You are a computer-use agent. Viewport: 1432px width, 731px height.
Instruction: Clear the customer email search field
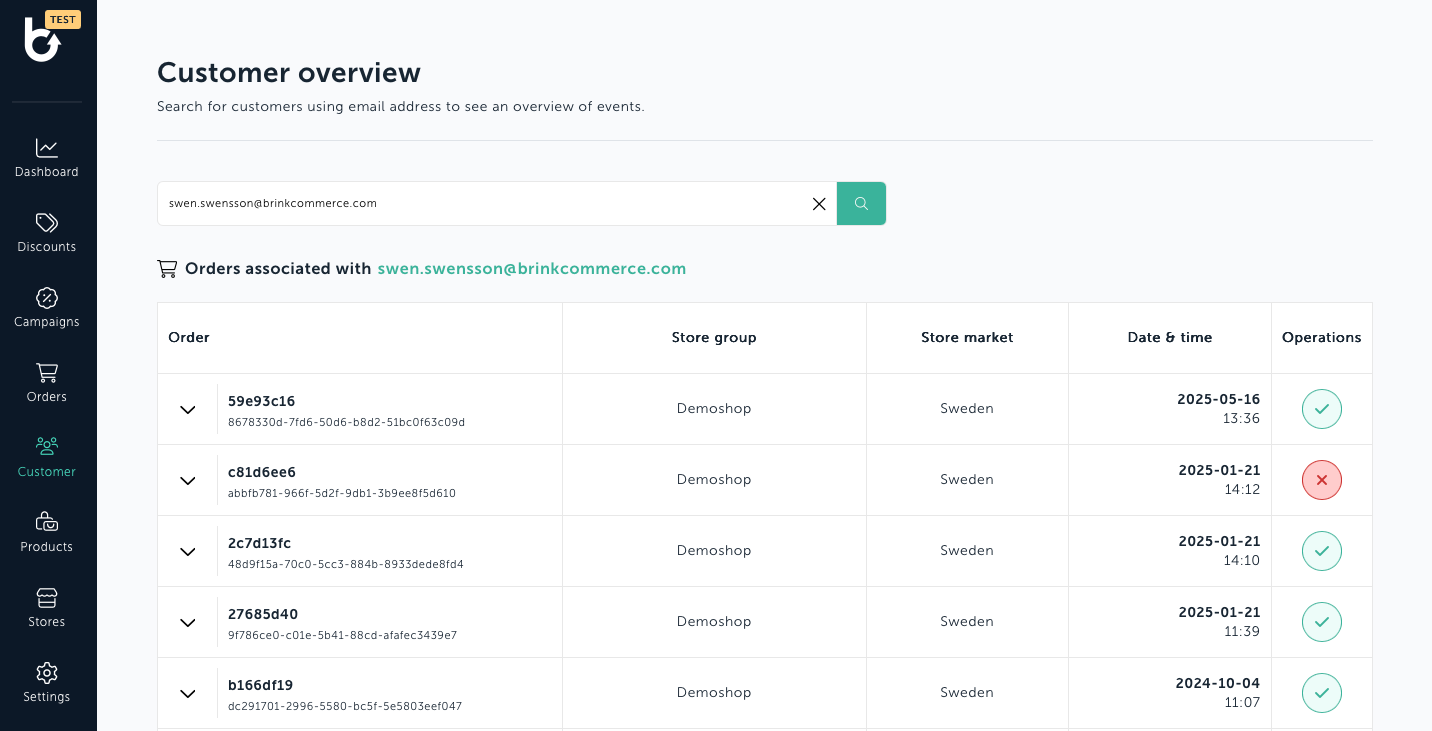tap(819, 204)
